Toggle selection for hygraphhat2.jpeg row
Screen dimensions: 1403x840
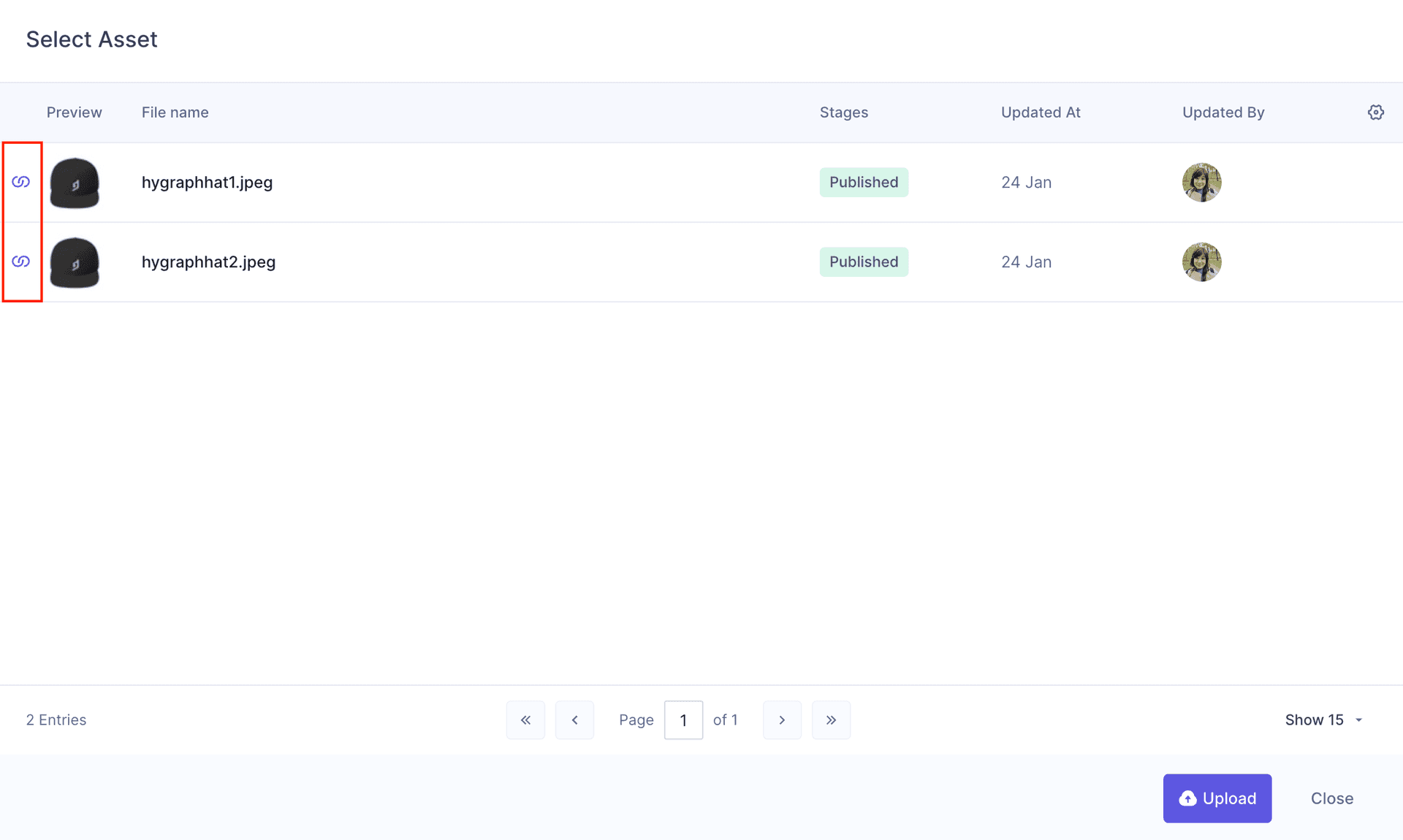(21, 261)
